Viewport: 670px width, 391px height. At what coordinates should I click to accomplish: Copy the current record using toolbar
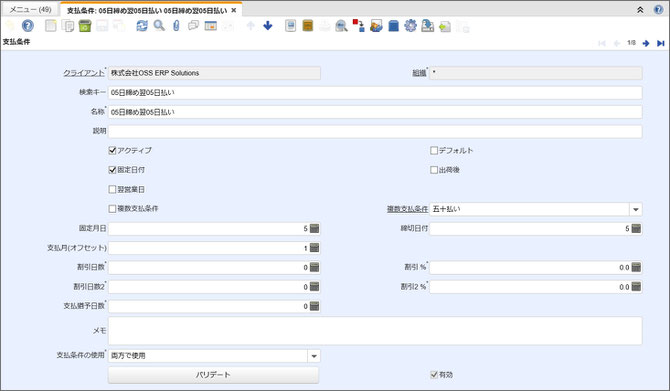click(68, 26)
